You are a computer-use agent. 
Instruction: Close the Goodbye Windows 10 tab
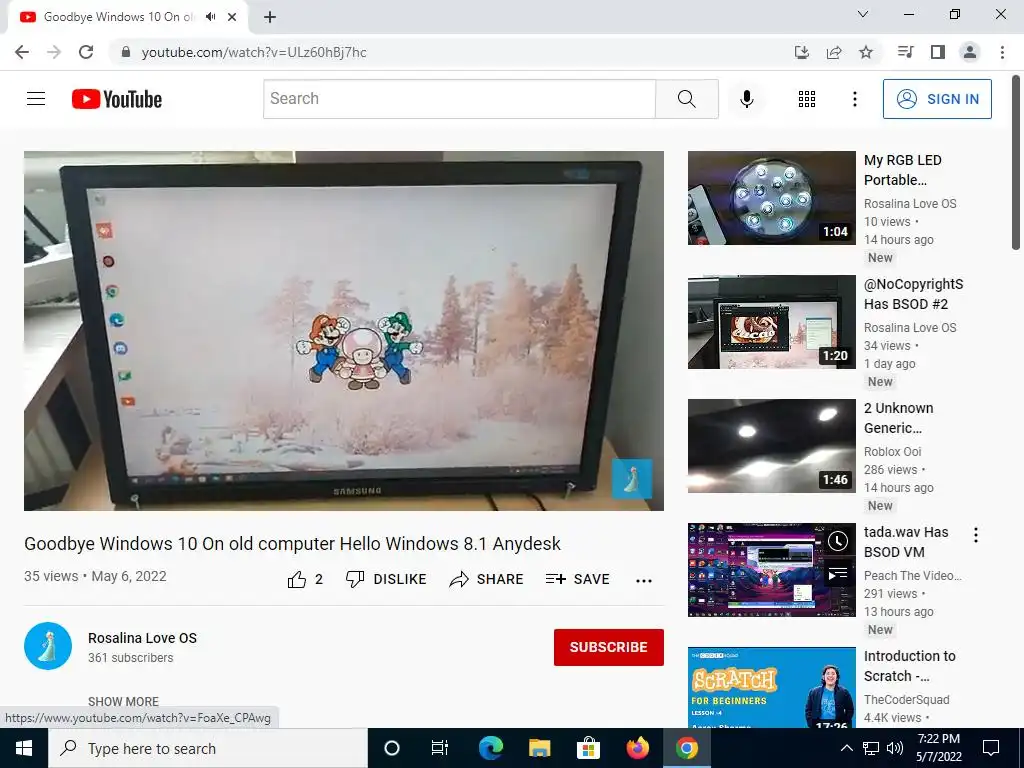[x=232, y=17]
